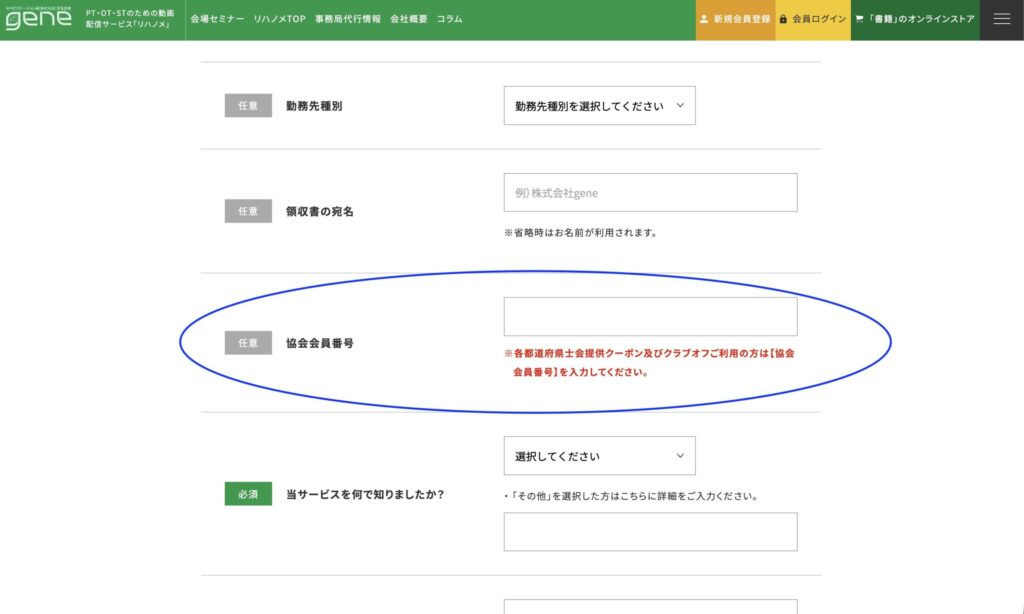Open the hamburger menu icon
Viewport: 1024px width, 614px height.
[x=1001, y=19]
